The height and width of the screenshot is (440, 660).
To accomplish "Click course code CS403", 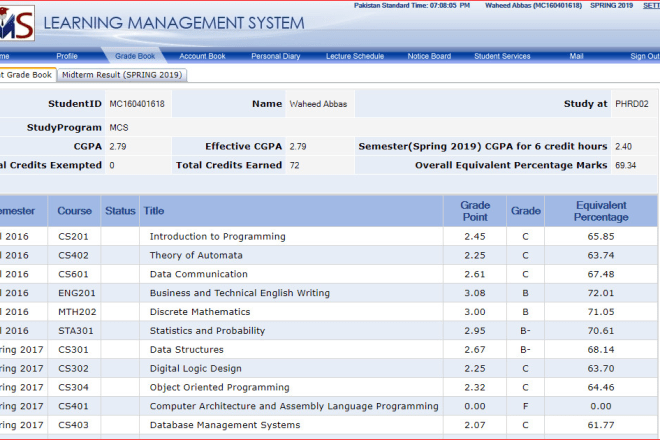I will pyautogui.click(x=73, y=426).
